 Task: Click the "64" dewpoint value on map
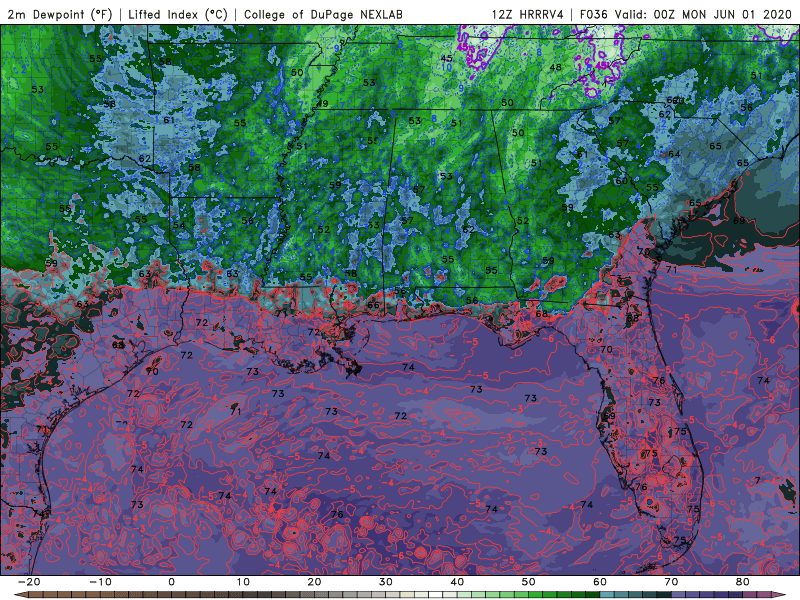tap(674, 154)
